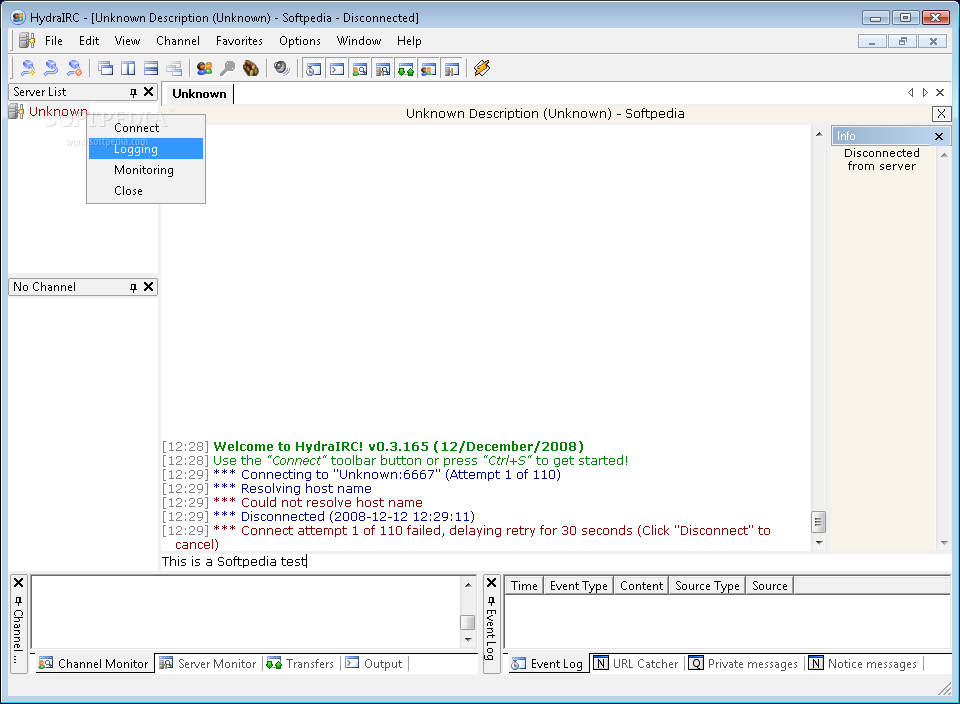Toggle Output window toolbar icon
This screenshot has width=960, height=704.
pos(337,69)
